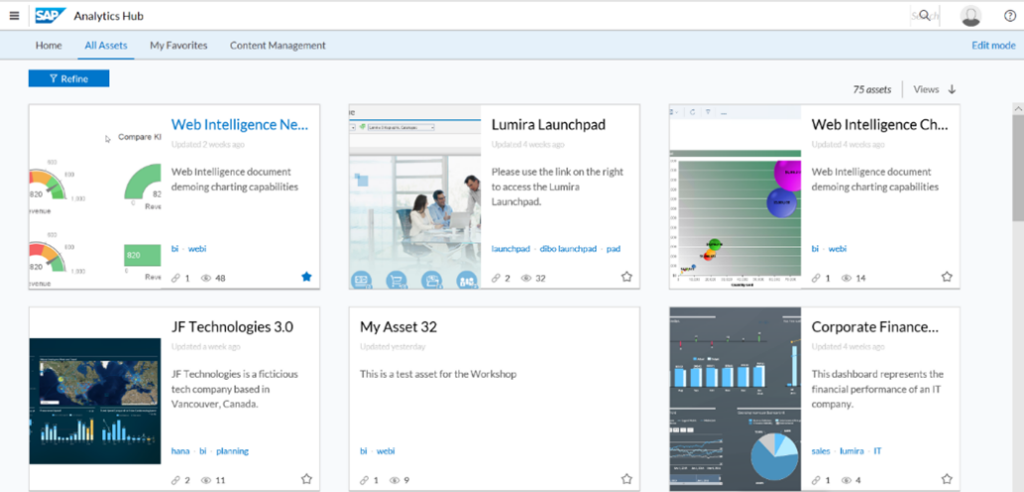1024x492 pixels.
Task: Click views eye icon on My Asset 32 card
Action: coord(394,480)
